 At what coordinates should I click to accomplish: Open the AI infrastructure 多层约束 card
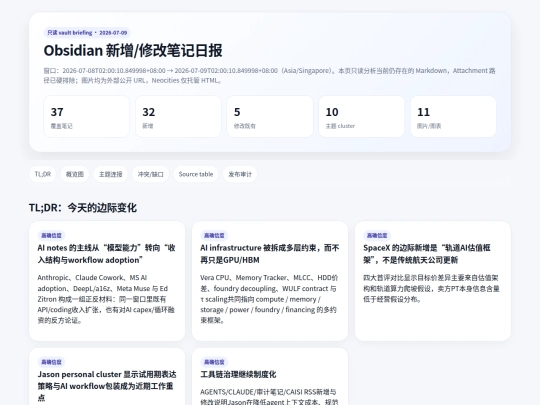(270, 281)
